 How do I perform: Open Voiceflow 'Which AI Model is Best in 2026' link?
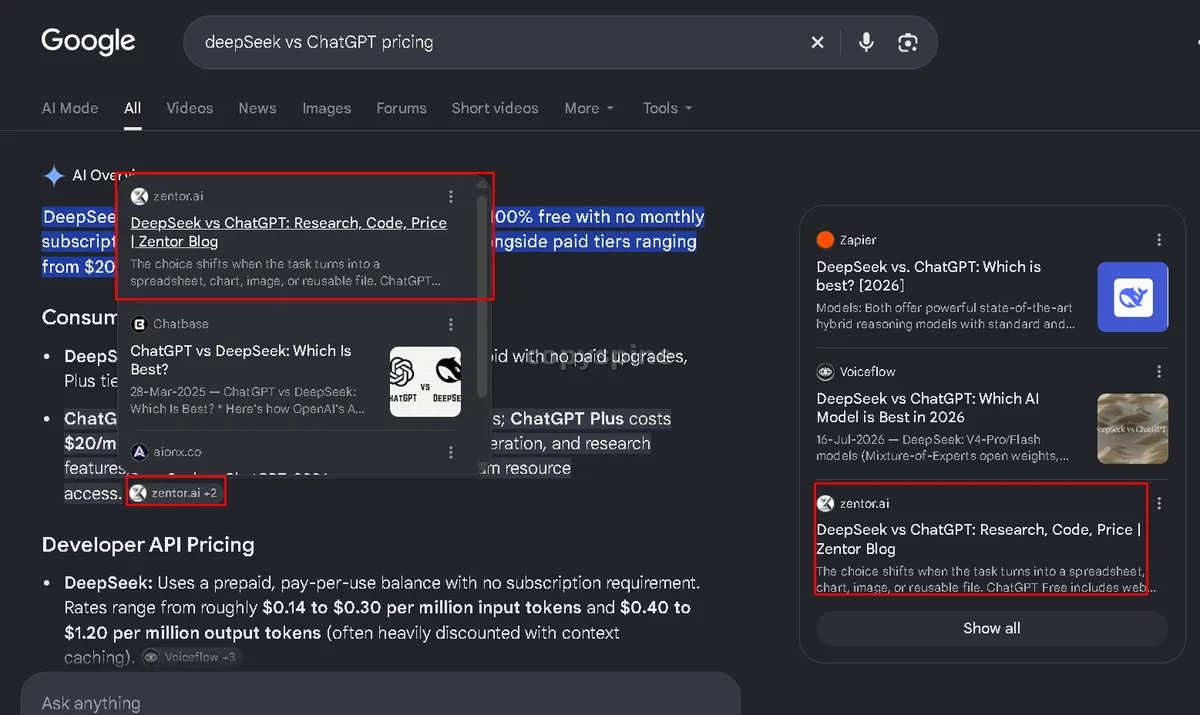pos(928,407)
